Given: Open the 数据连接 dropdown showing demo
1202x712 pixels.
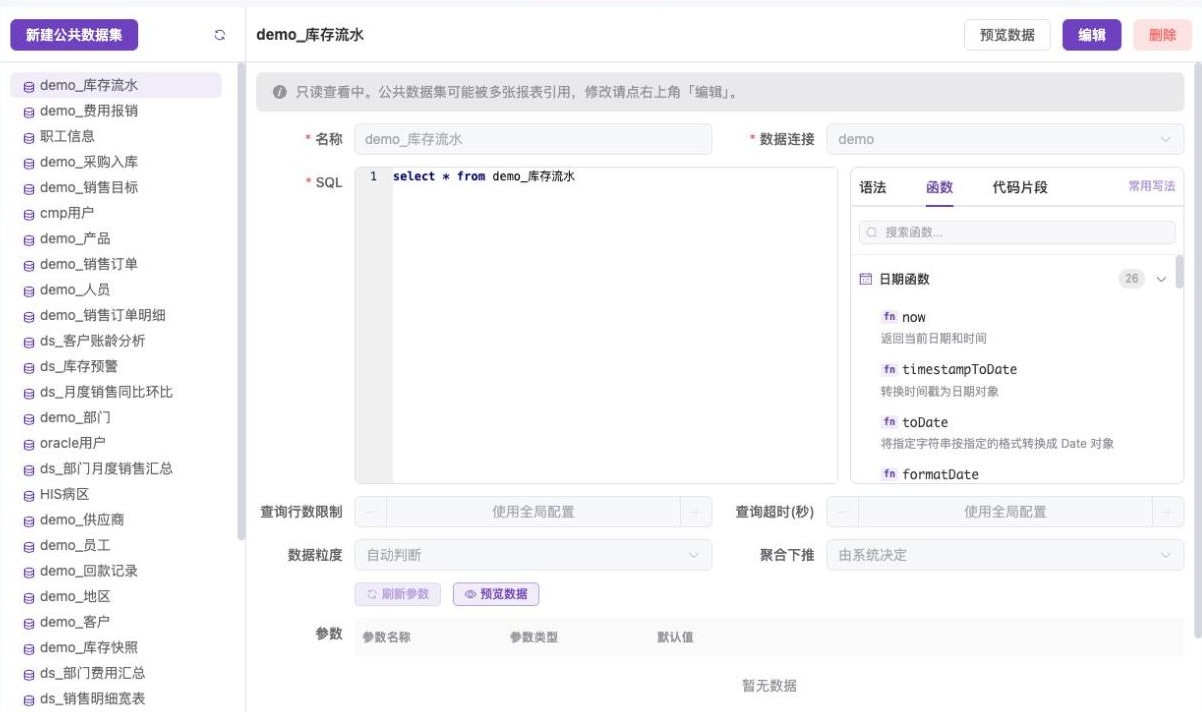Looking at the screenshot, I should pyautogui.click(x=1005, y=139).
